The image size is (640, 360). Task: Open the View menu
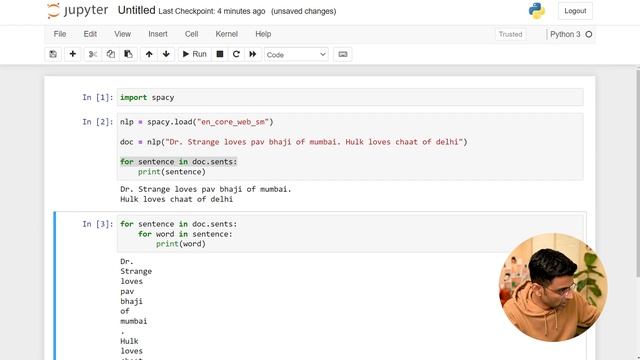(122, 34)
